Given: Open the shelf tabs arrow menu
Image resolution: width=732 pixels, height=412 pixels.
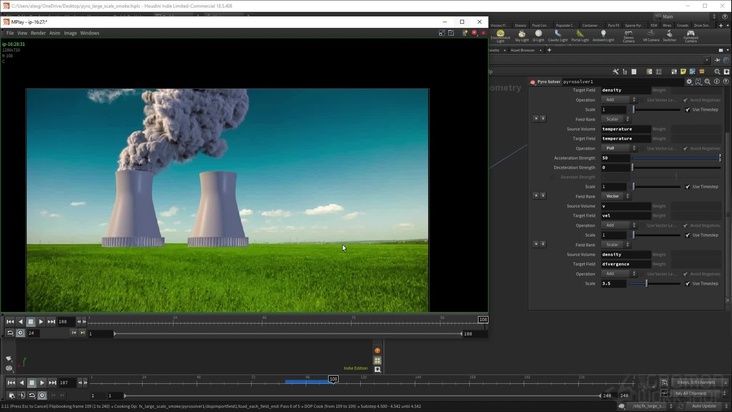Looking at the screenshot, I should [727, 25].
